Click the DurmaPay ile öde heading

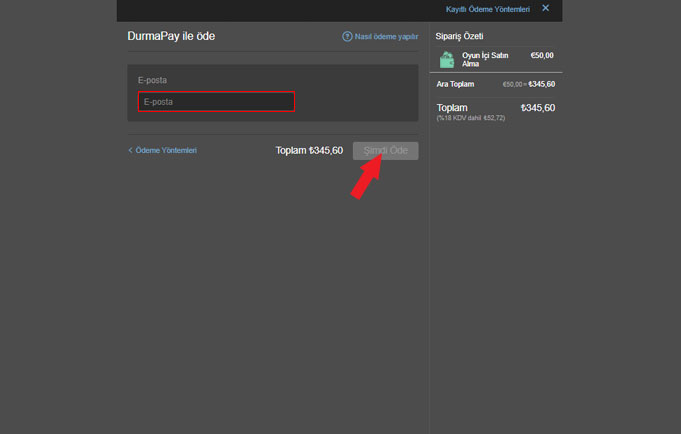(x=171, y=36)
